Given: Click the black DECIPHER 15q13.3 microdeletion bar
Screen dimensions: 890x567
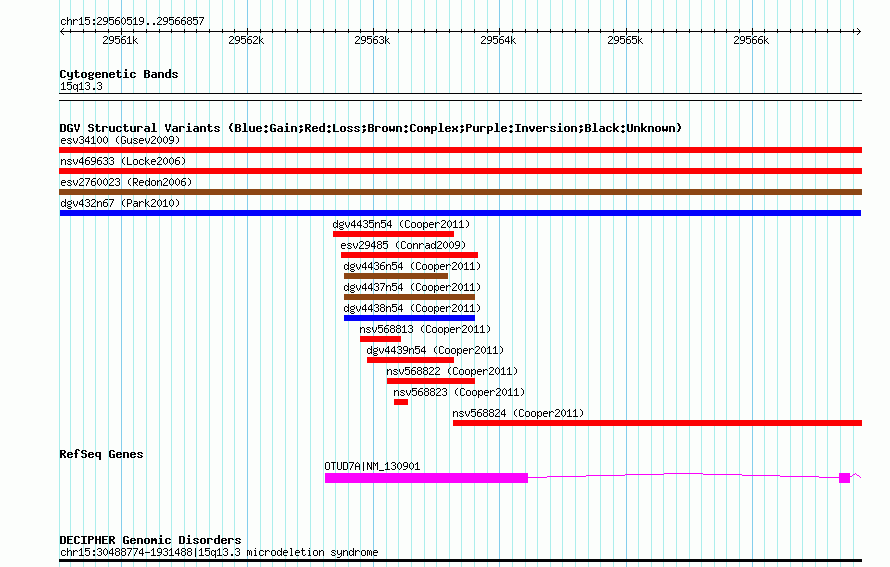Looking at the screenshot, I should pos(460,561).
